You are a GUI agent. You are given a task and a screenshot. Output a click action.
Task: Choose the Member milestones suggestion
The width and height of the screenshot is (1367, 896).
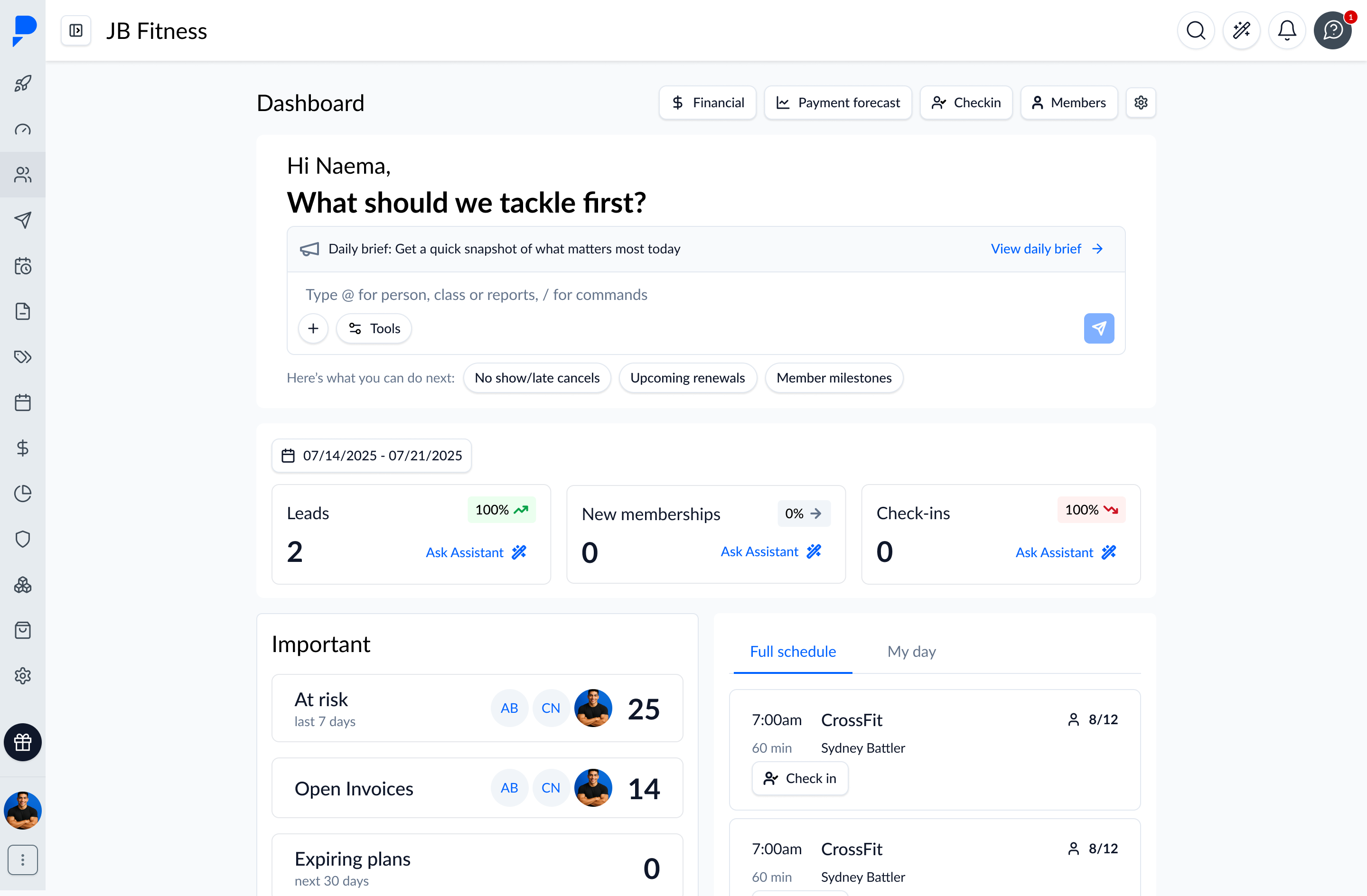pyautogui.click(x=834, y=378)
